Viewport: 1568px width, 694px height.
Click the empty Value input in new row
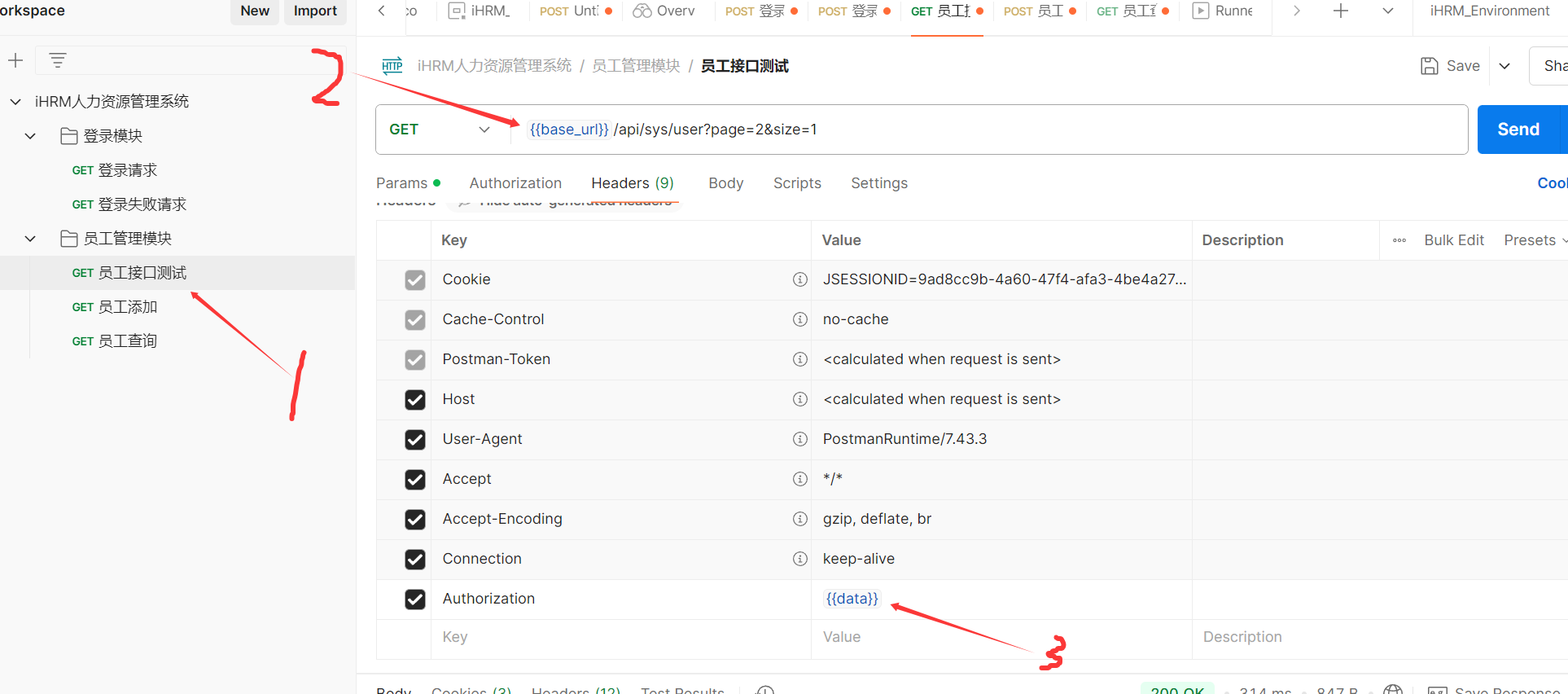pyautogui.click(x=1001, y=637)
